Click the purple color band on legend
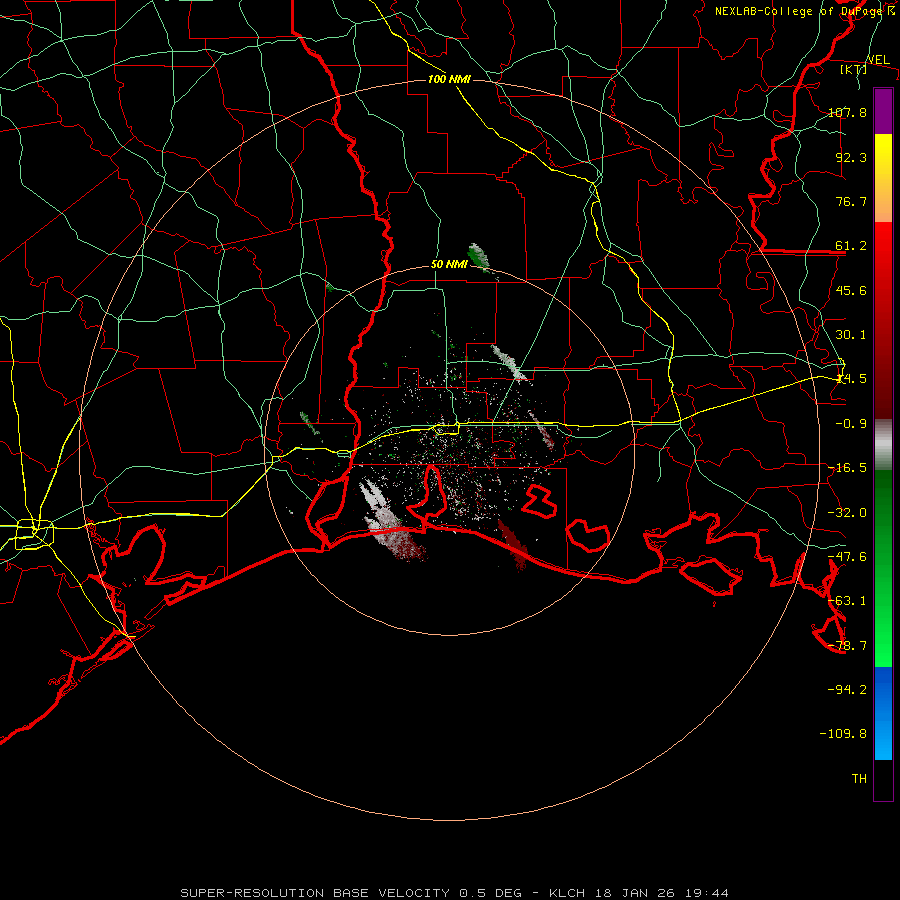This screenshot has height=900, width=900. tap(883, 112)
